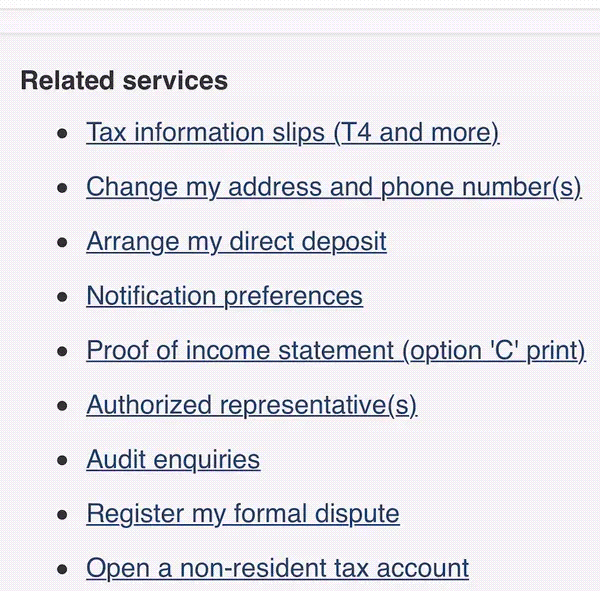Click the Related services heading
600x591 pixels.
click(124, 81)
